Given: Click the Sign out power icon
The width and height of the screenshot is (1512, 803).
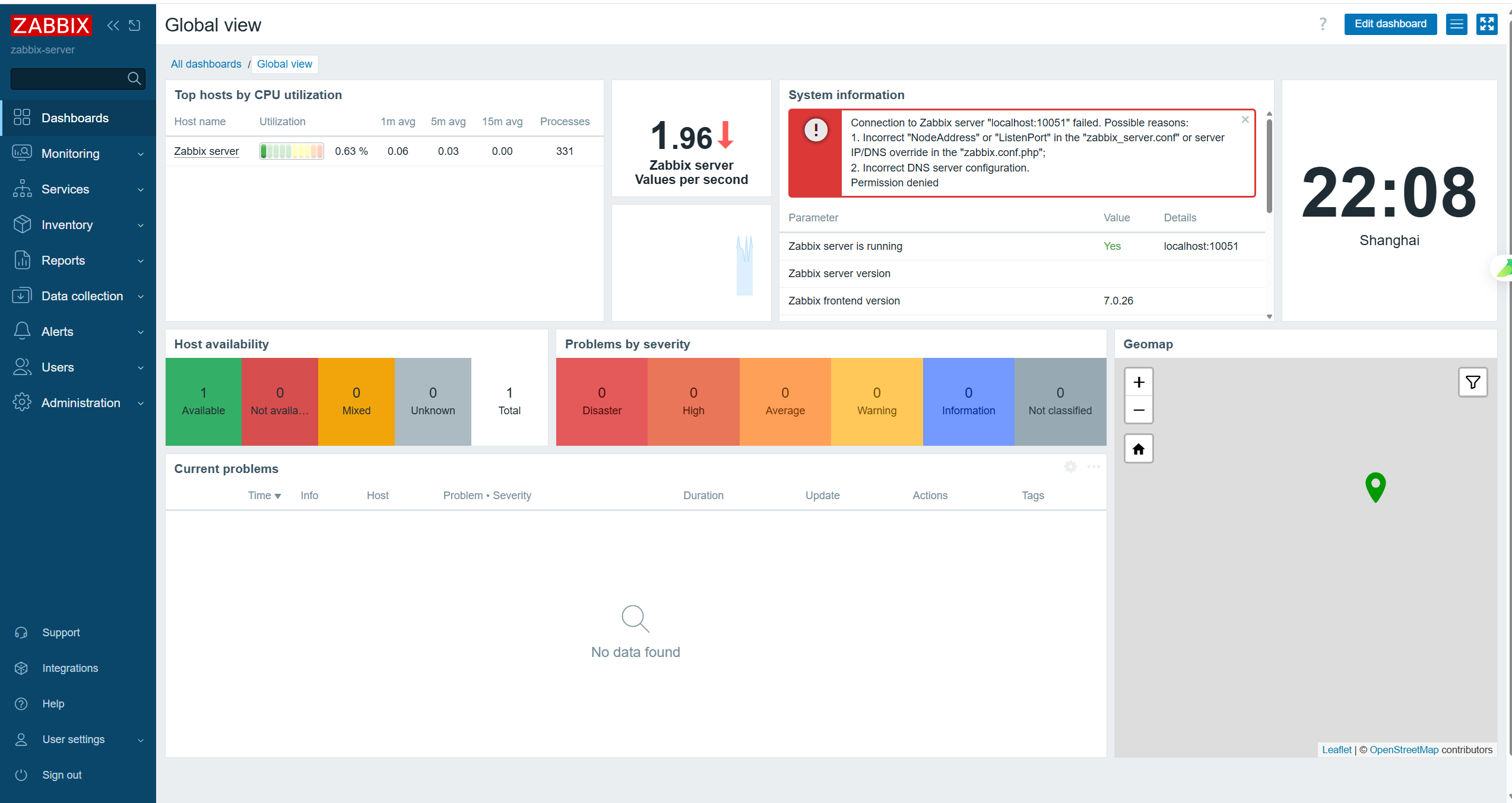Looking at the screenshot, I should 21,775.
